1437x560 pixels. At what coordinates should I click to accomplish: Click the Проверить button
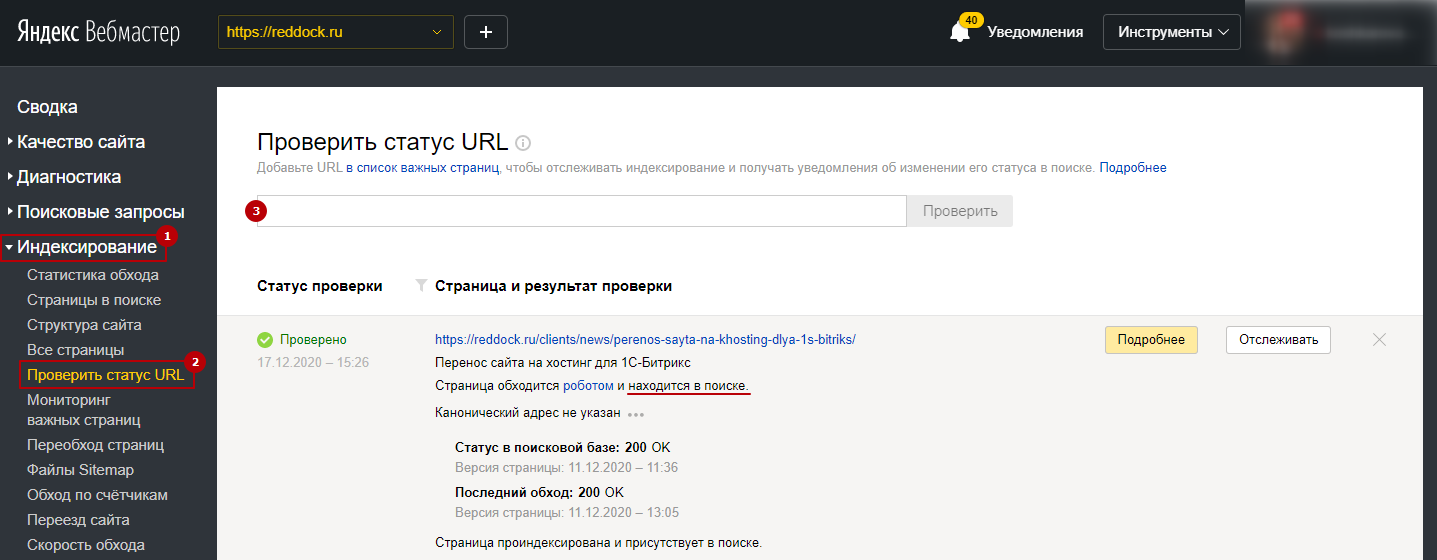(x=960, y=211)
